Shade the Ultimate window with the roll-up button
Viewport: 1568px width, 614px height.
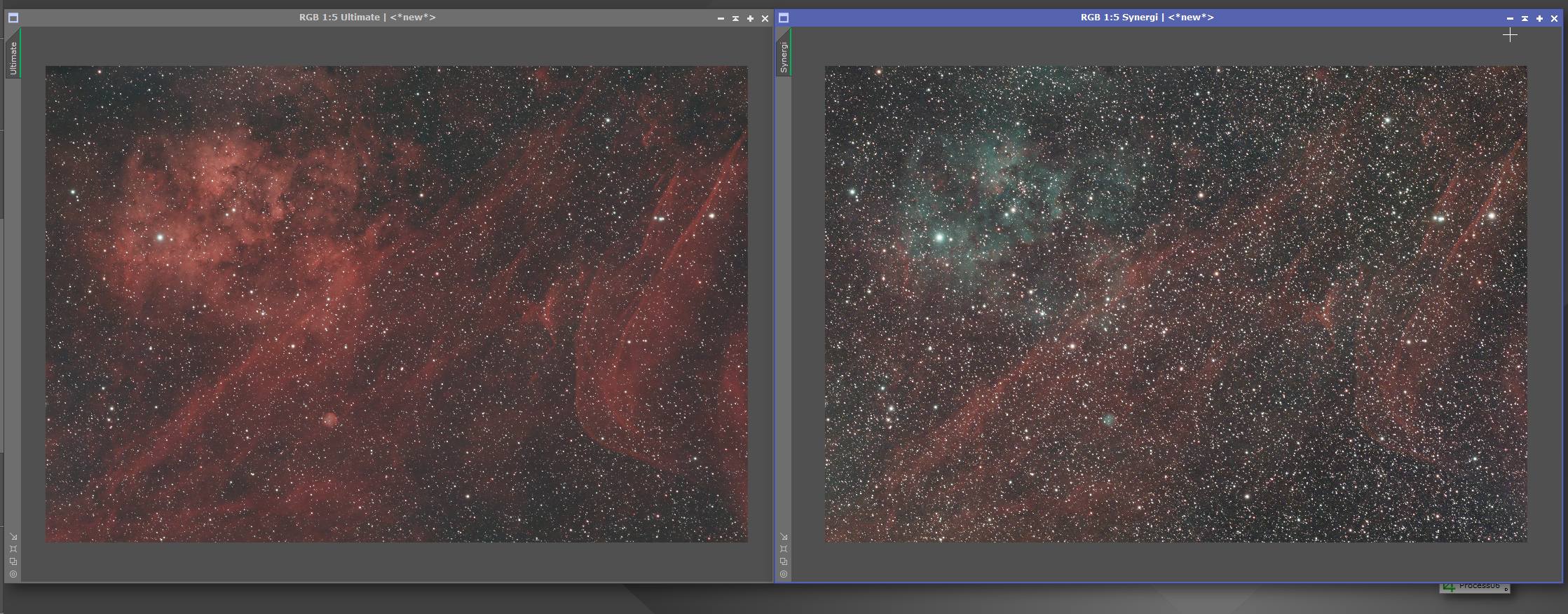tap(735, 18)
